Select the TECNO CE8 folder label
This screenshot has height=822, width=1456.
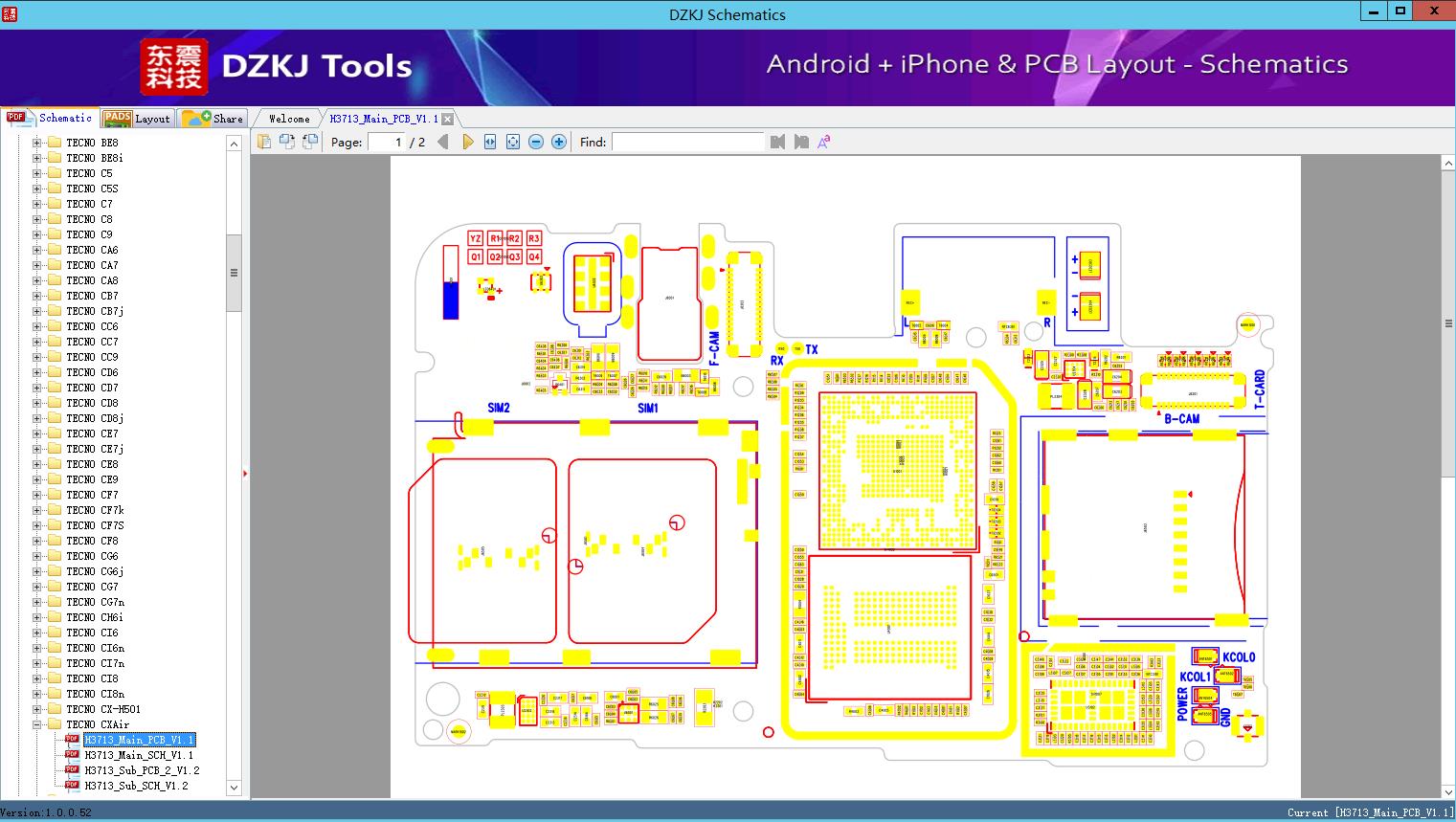(92, 464)
